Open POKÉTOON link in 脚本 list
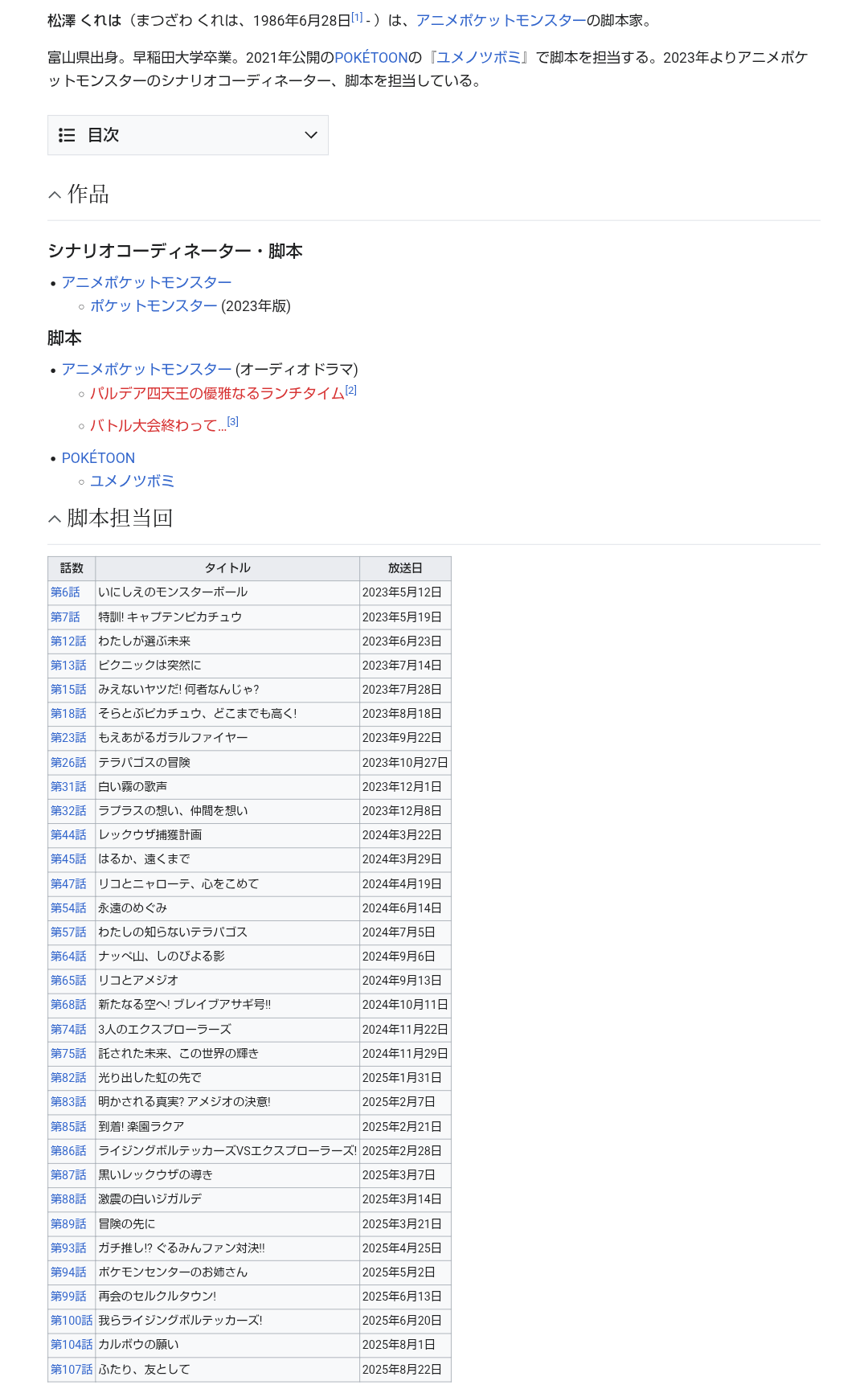The width and height of the screenshot is (868, 1389). 98,458
